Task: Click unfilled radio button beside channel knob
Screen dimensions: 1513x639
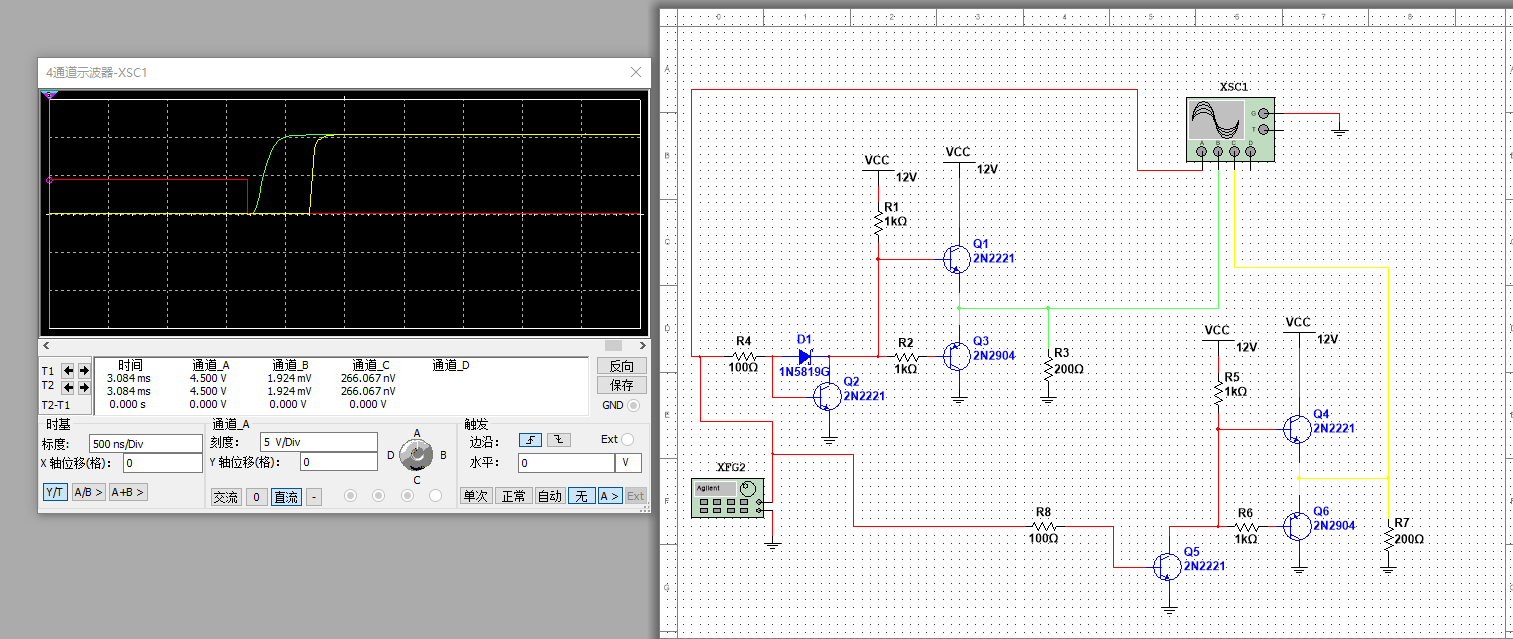Action: [x=435, y=495]
